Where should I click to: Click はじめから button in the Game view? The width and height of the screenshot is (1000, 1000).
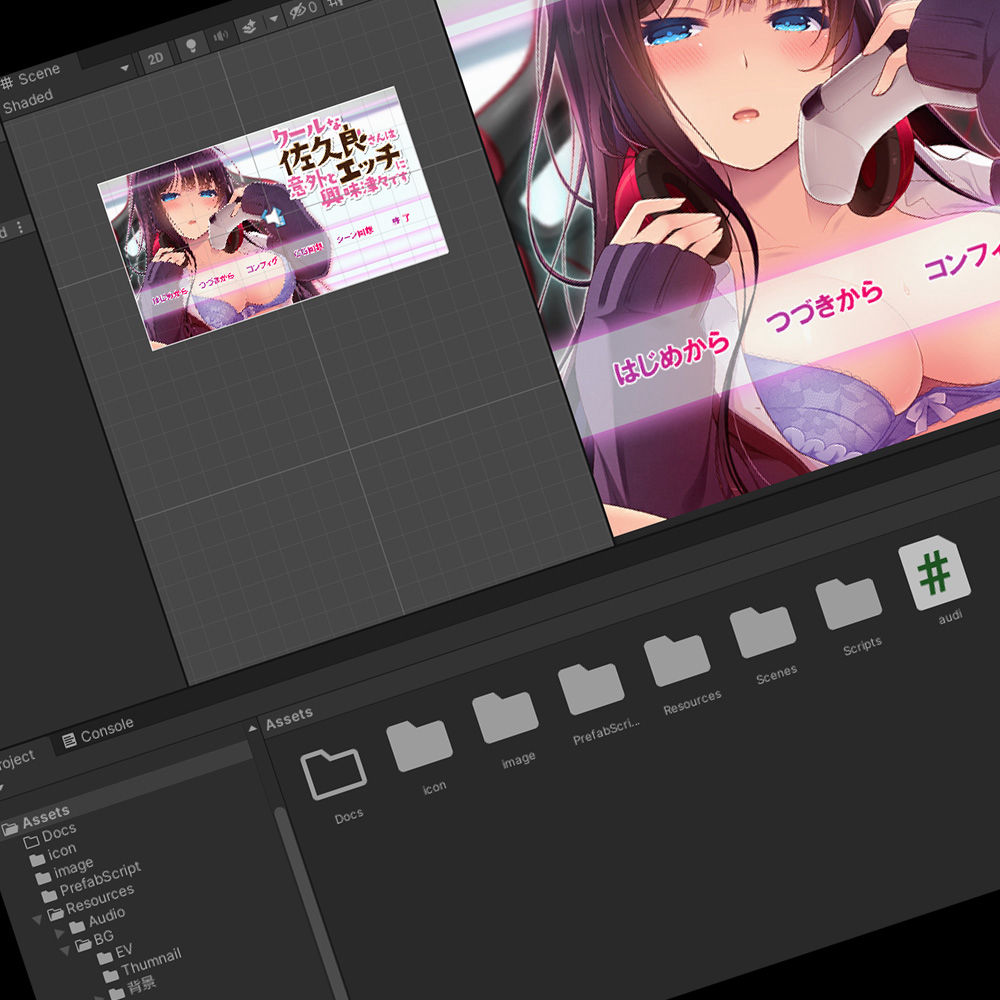(x=671, y=359)
